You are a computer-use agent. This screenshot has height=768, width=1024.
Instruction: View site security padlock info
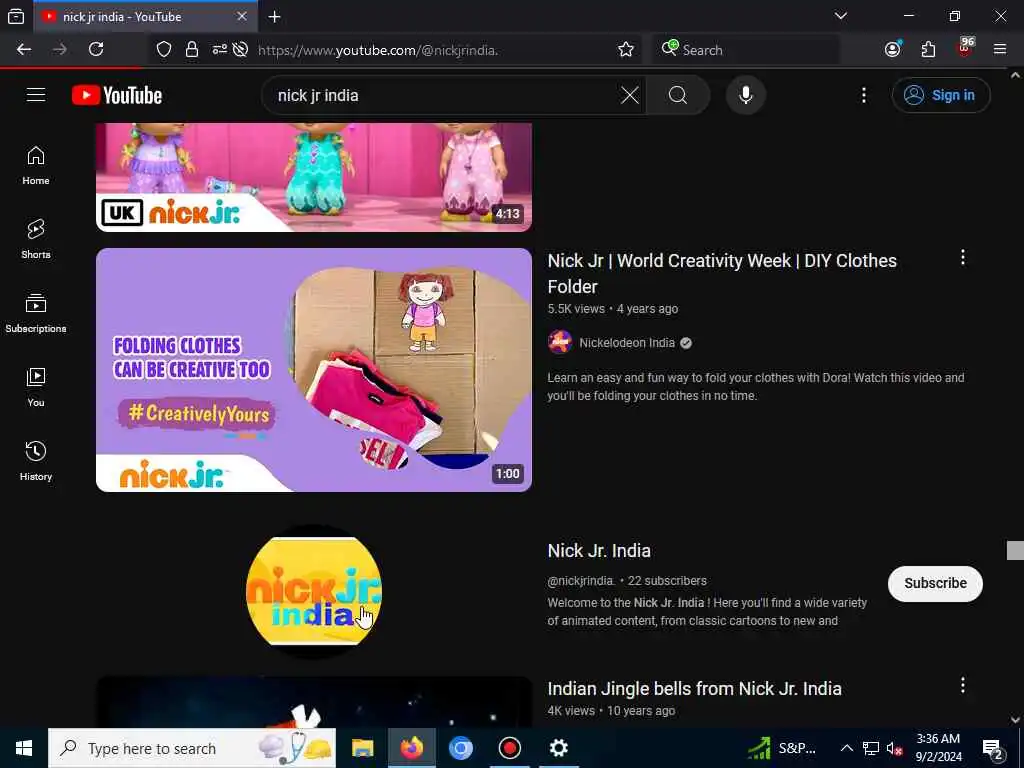191,50
